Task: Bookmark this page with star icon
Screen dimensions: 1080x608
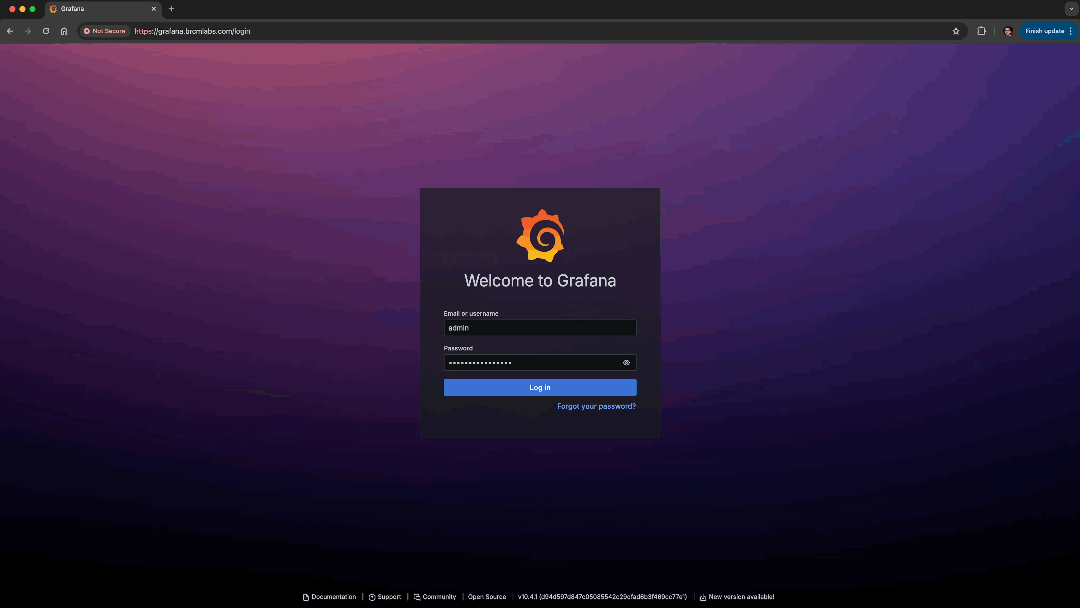Action: [x=956, y=31]
